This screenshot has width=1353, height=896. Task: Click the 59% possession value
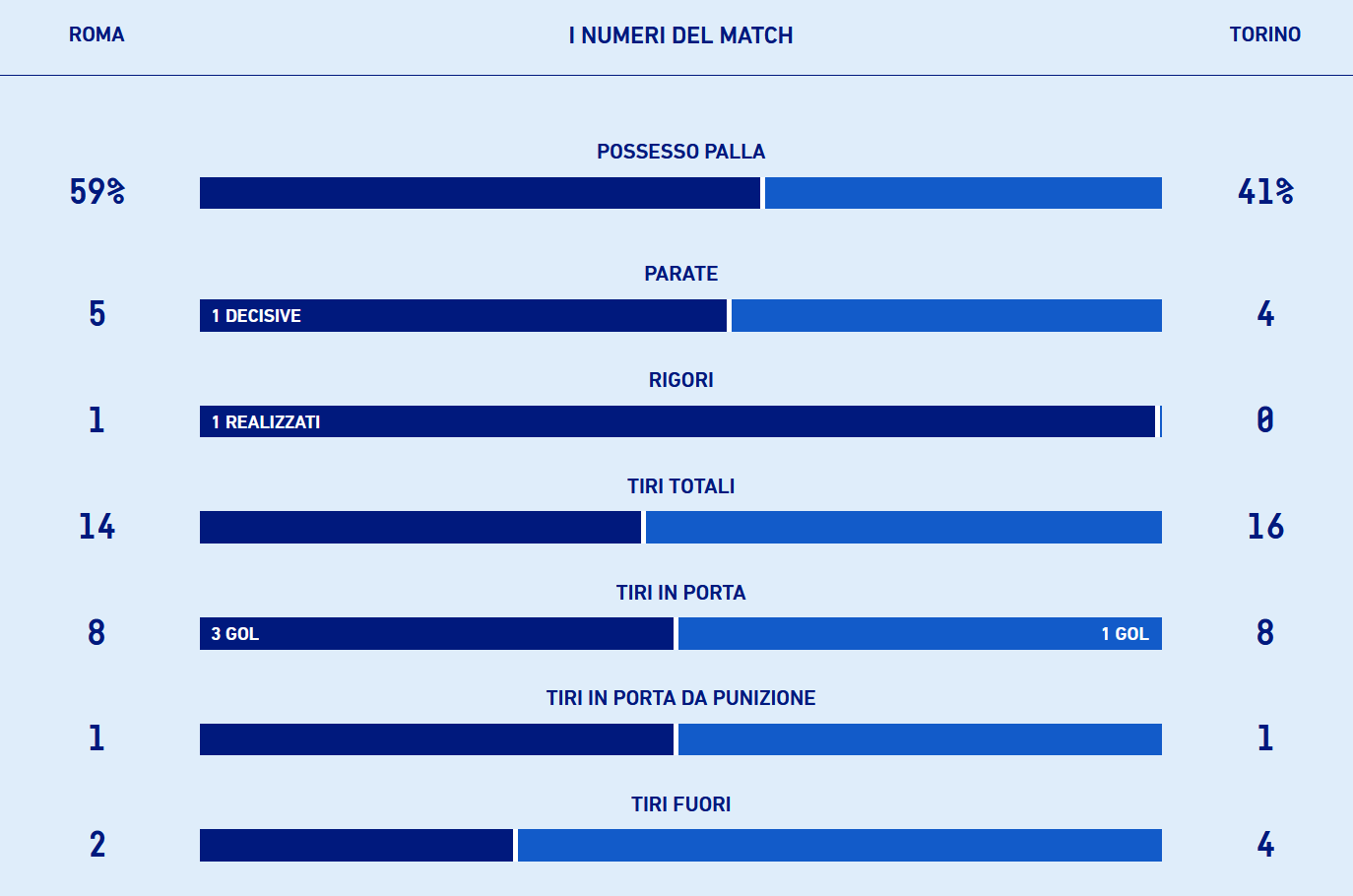click(x=97, y=191)
